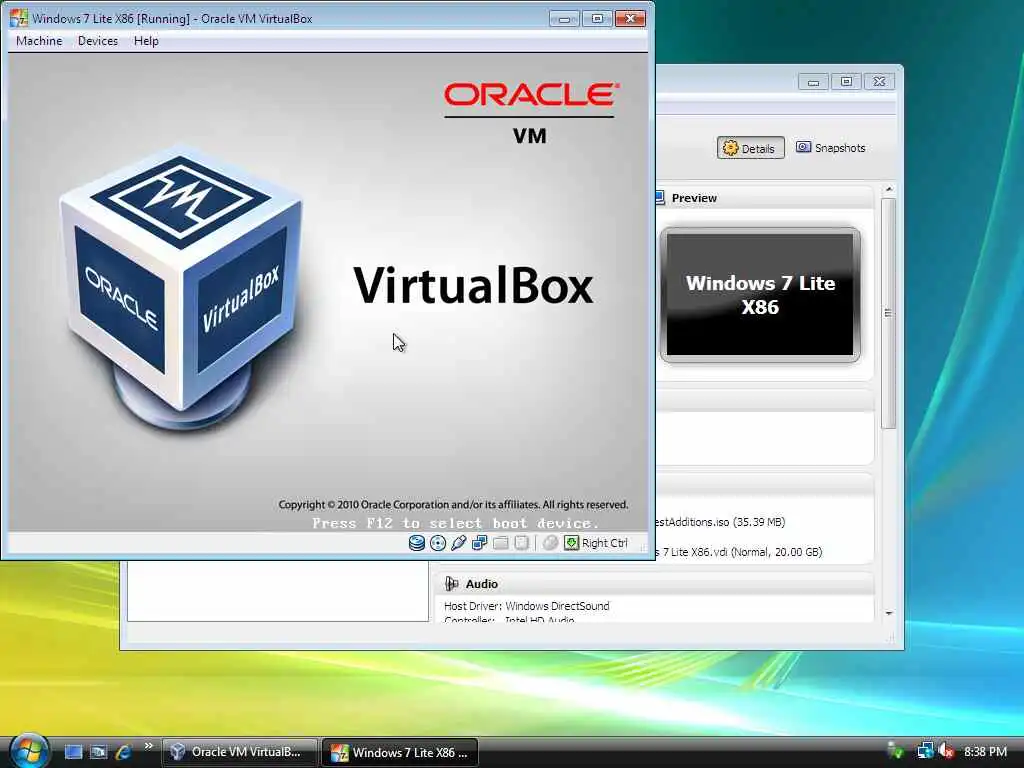Click the USB devices status icon
The image size is (1024, 768).
coord(458,543)
